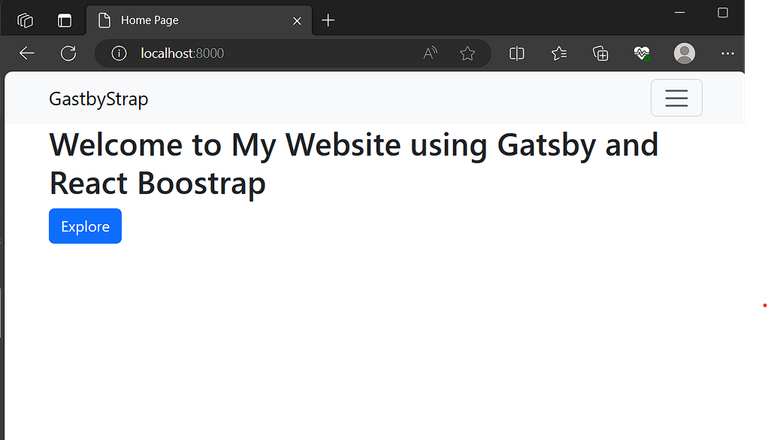Toggle the split screen view
Image resolution: width=768 pixels, height=440 pixels.
click(x=517, y=53)
